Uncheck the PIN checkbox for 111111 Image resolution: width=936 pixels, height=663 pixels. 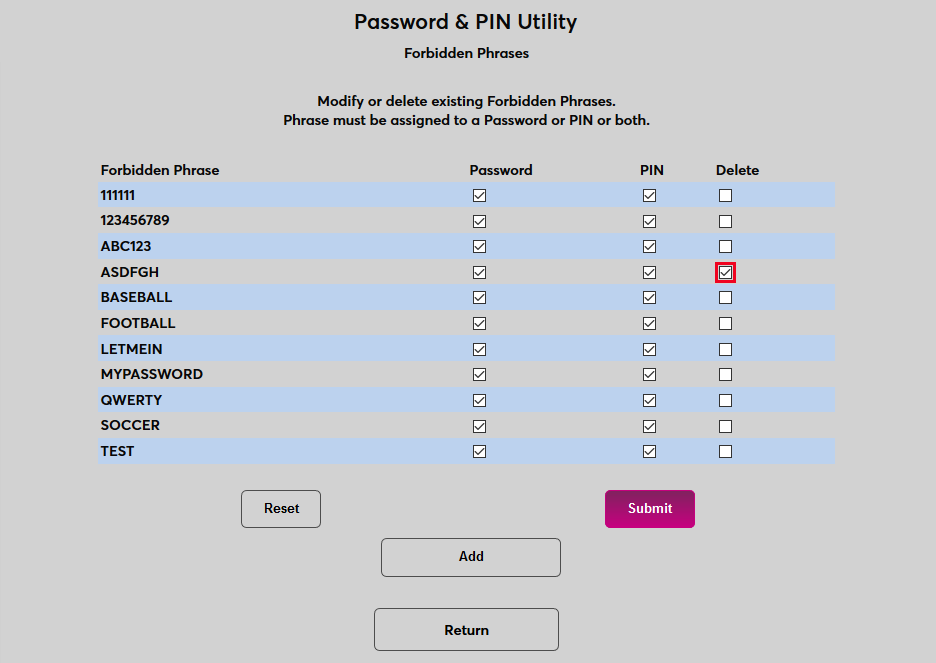click(649, 195)
